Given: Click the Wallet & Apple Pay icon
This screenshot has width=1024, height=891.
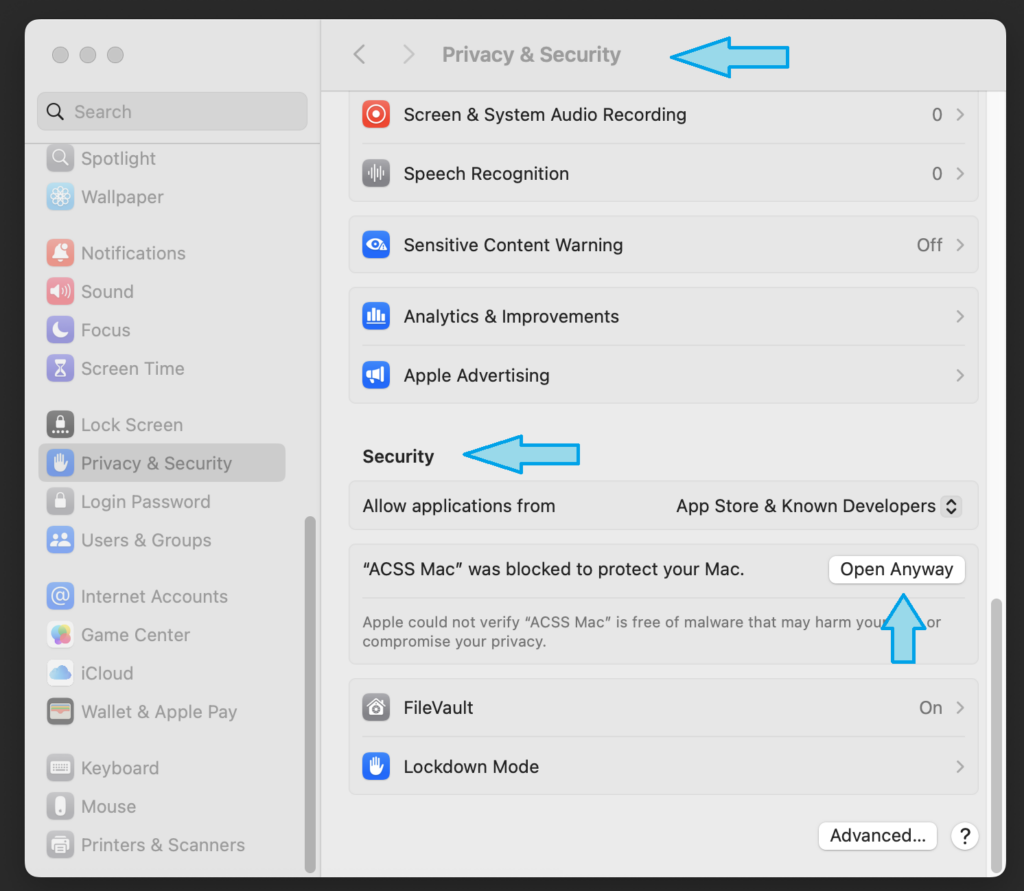Looking at the screenshot, I should [60, 712].
